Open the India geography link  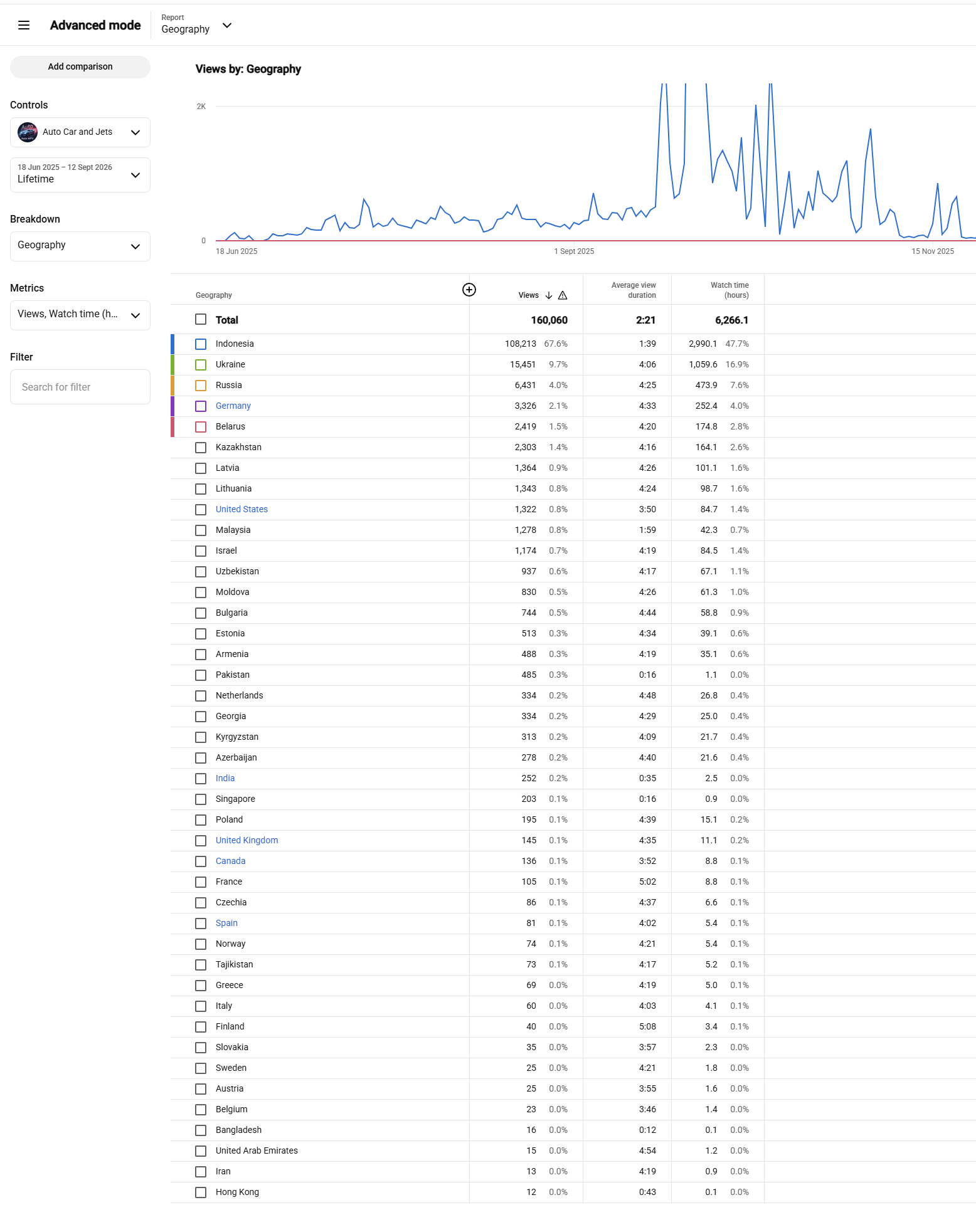225,779
